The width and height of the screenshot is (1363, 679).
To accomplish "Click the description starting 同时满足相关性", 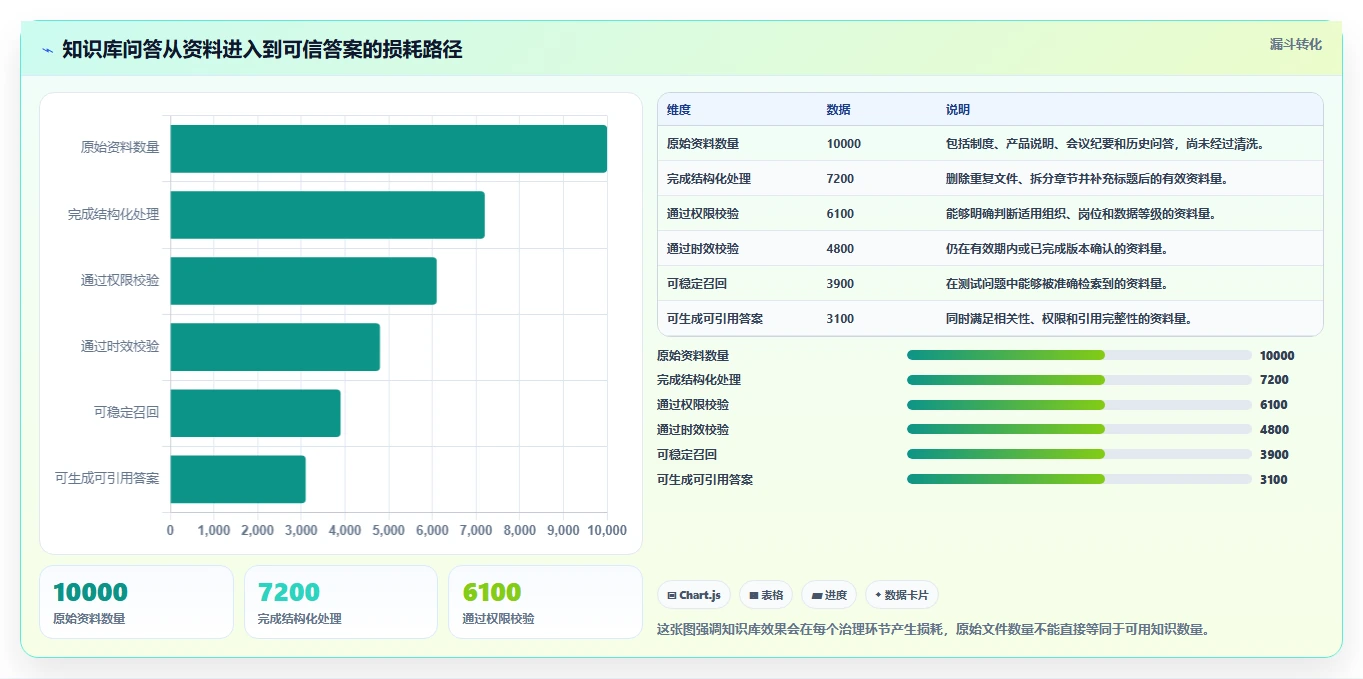I will click(x=1069, y=319).
